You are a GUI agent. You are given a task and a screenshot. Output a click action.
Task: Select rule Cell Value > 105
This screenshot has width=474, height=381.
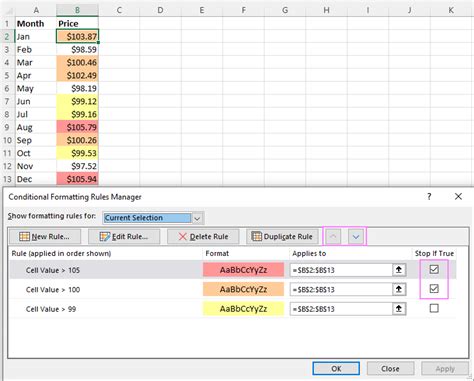pos(53,270)
